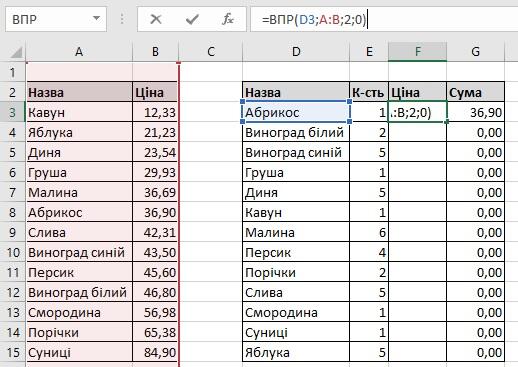The image size is (518, 367).
Task: Click the fill handle of cell F3
Action: point(447,122)
